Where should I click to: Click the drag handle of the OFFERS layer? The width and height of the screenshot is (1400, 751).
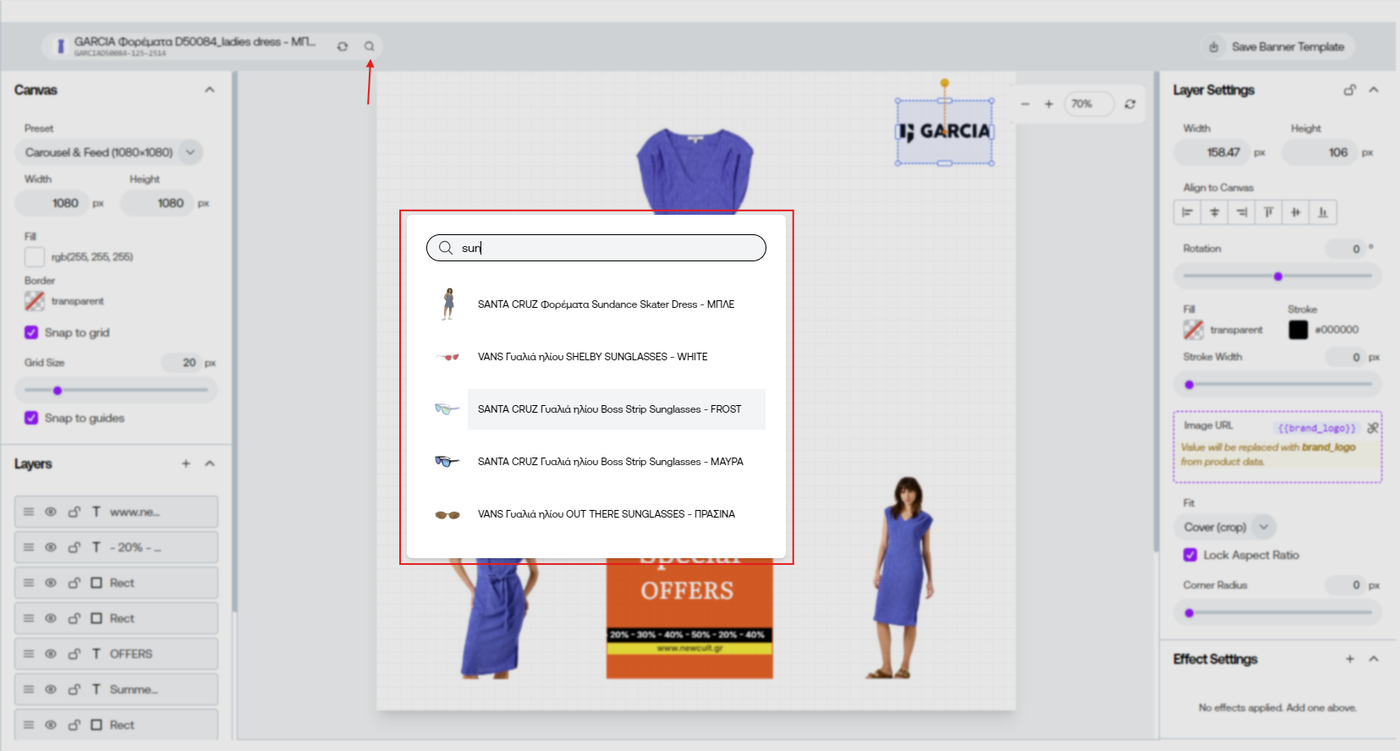point(29,654)
